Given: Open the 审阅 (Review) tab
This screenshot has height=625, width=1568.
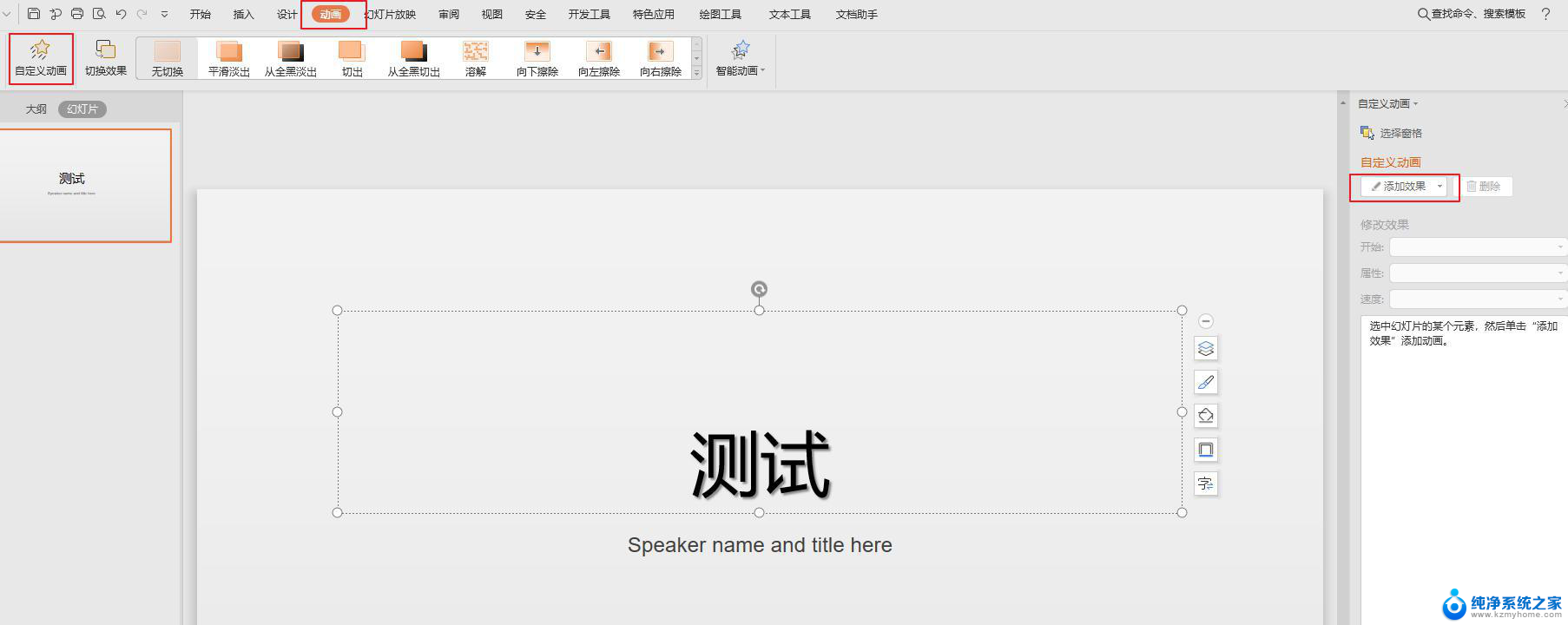Looking at the screenshot, I should click(x=449, y=14).
